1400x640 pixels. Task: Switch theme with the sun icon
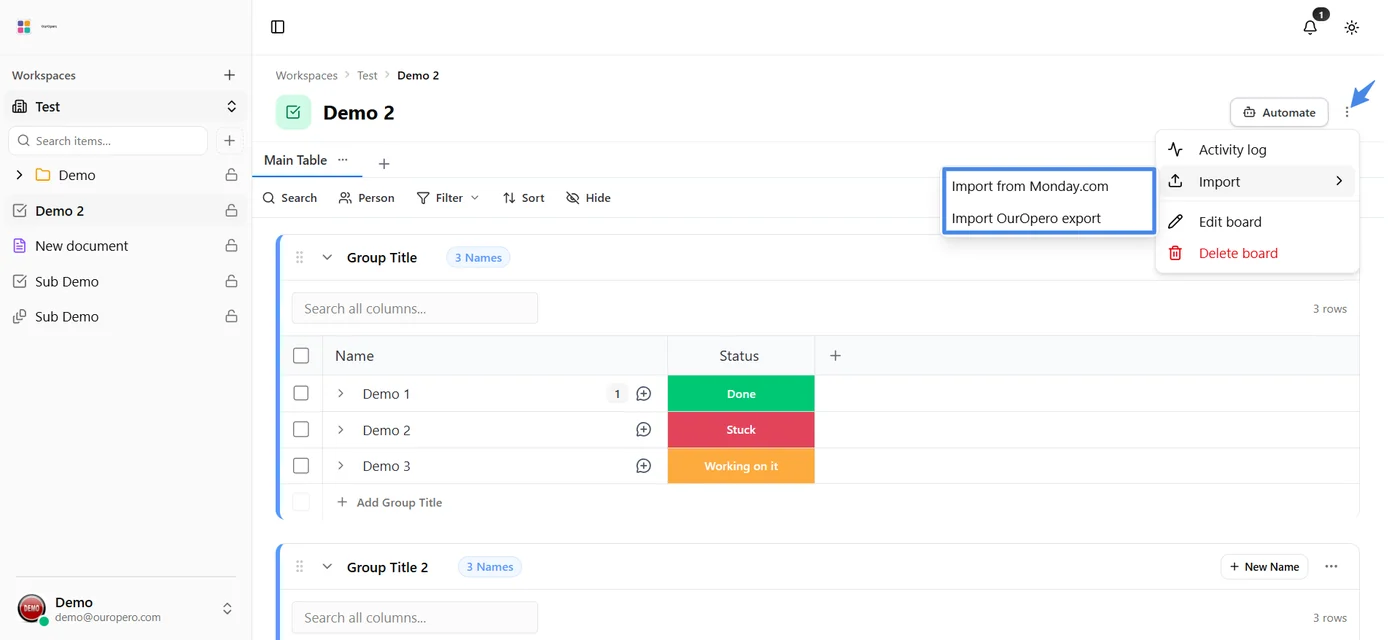click(x=1351, y=27)
